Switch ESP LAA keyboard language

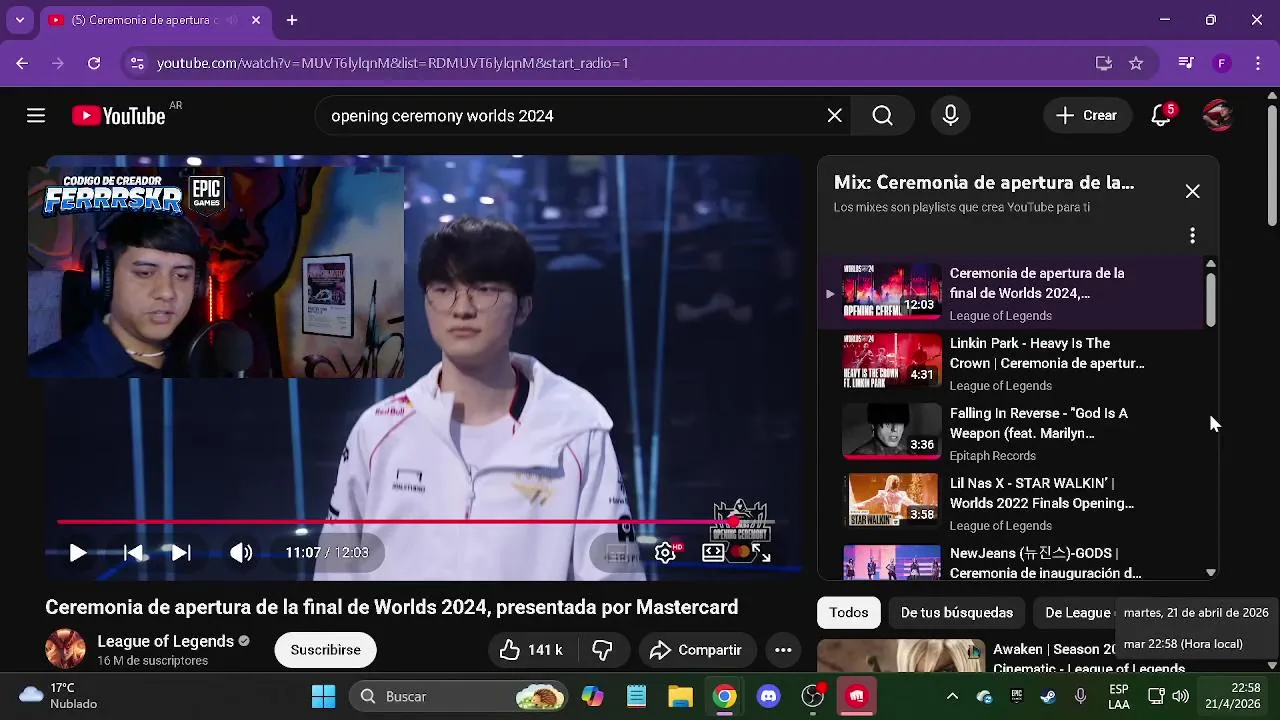[x=1119, y=696]
